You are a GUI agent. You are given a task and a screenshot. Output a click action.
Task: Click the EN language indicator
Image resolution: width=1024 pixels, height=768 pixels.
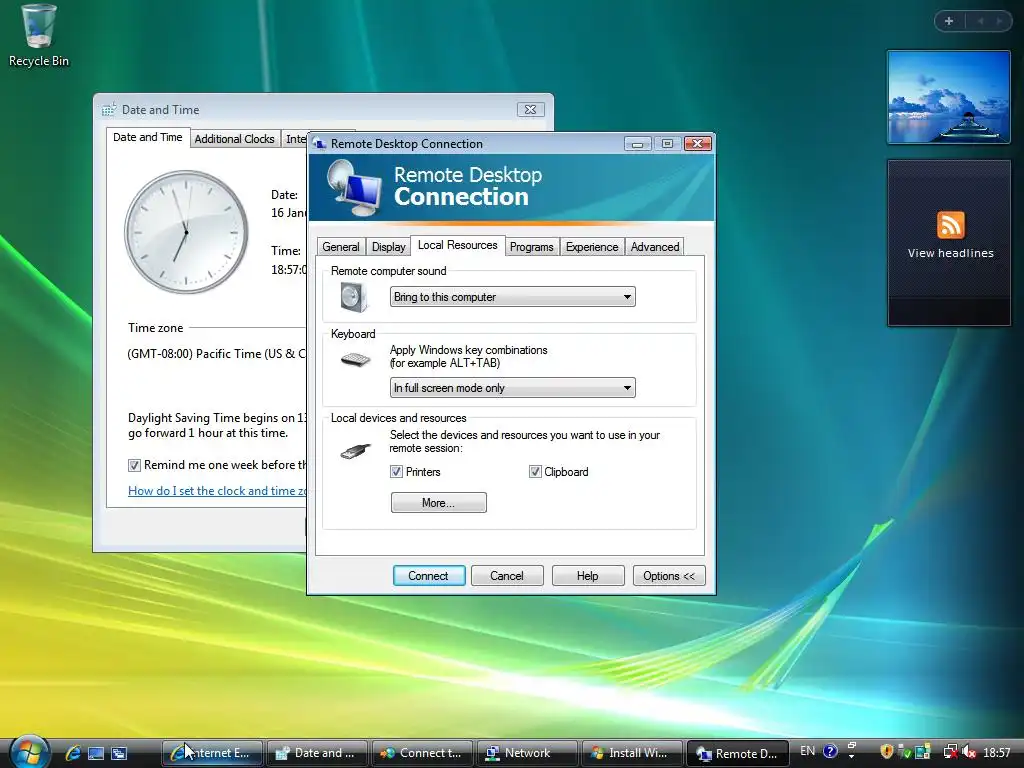pos(807,751)
